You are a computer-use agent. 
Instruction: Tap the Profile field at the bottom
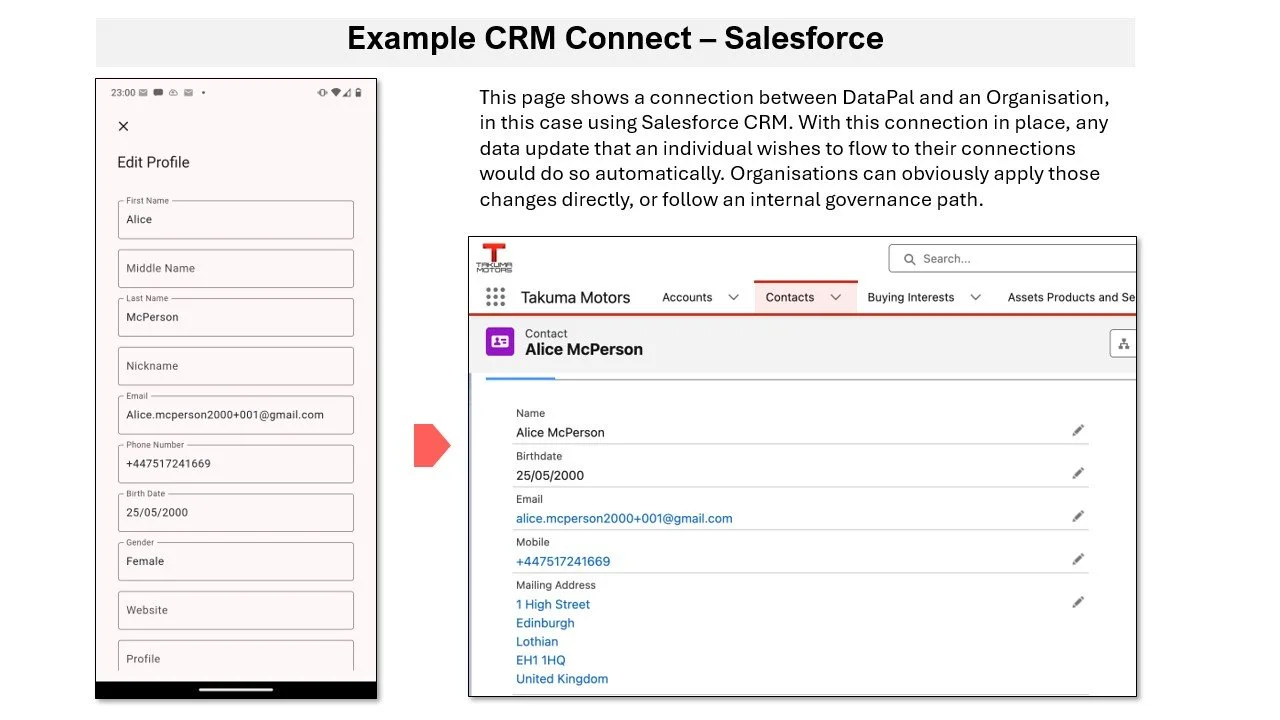236,656
